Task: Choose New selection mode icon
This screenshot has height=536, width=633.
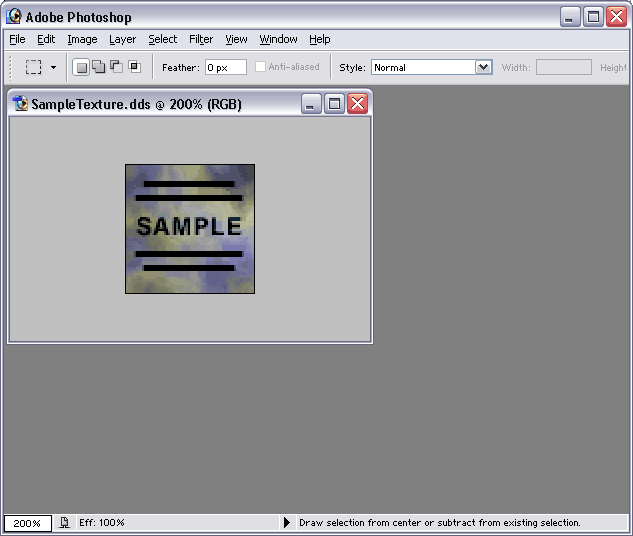Action: (81, 67)
